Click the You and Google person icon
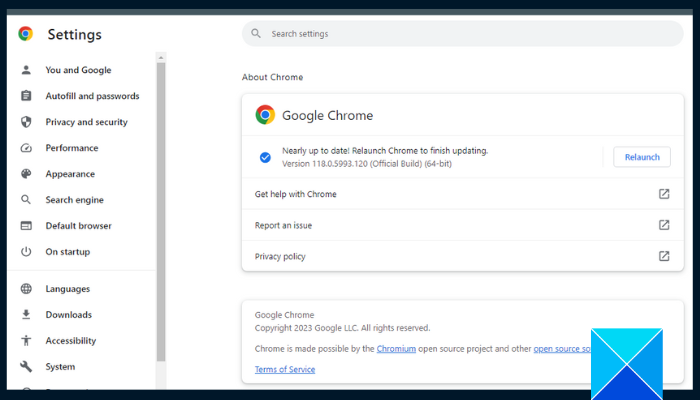700x400 pixels. coord(26,70)
